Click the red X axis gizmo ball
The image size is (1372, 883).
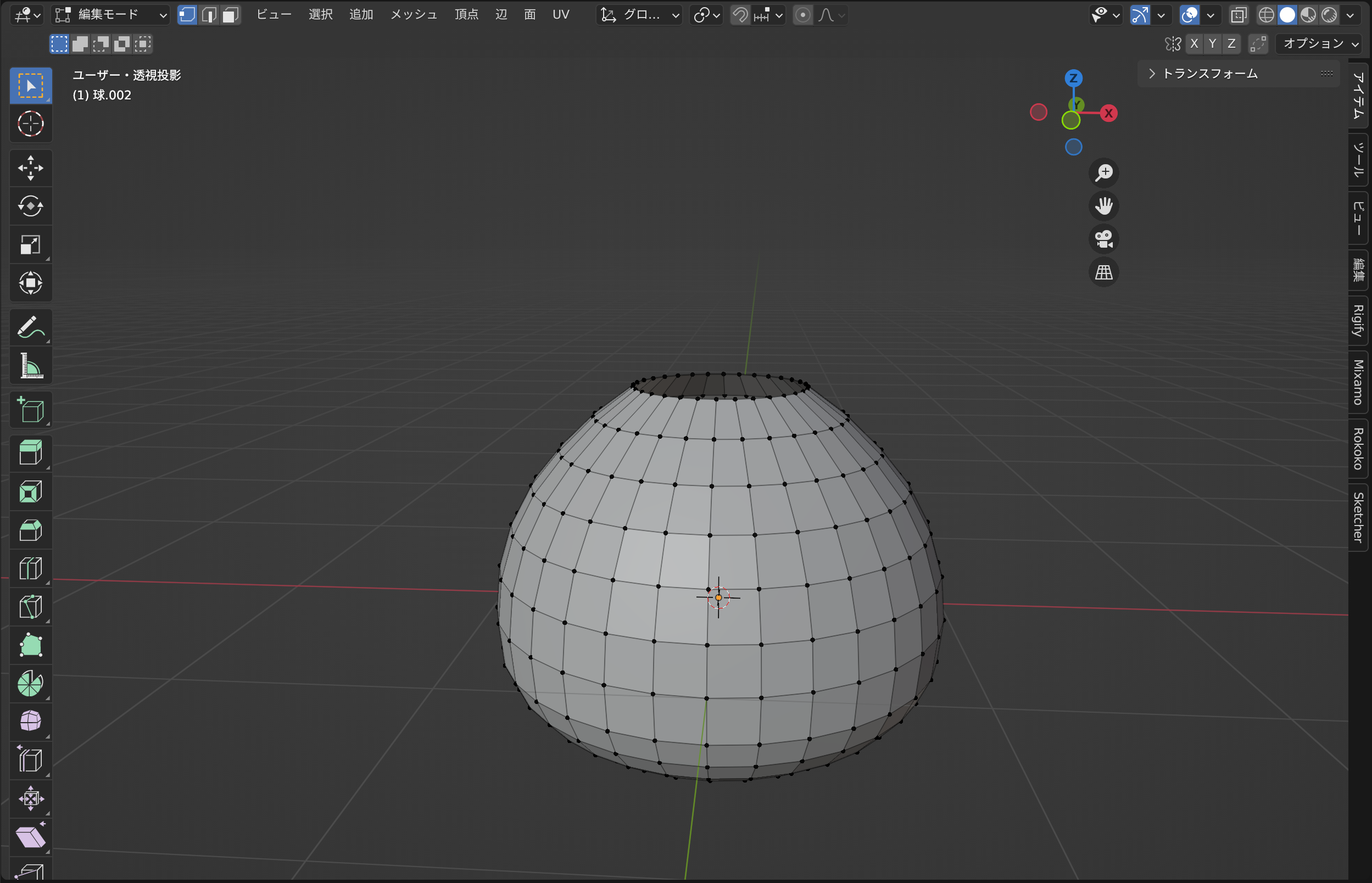tap(1109, 113)
